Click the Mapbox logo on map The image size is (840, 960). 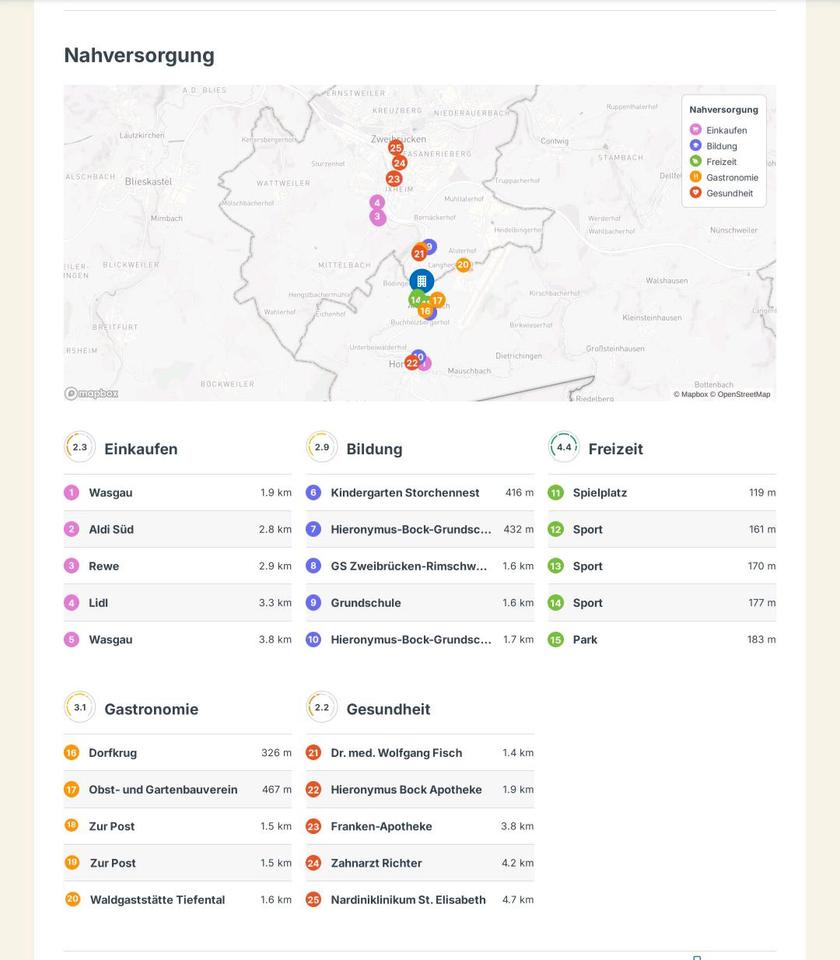[91, 393]
